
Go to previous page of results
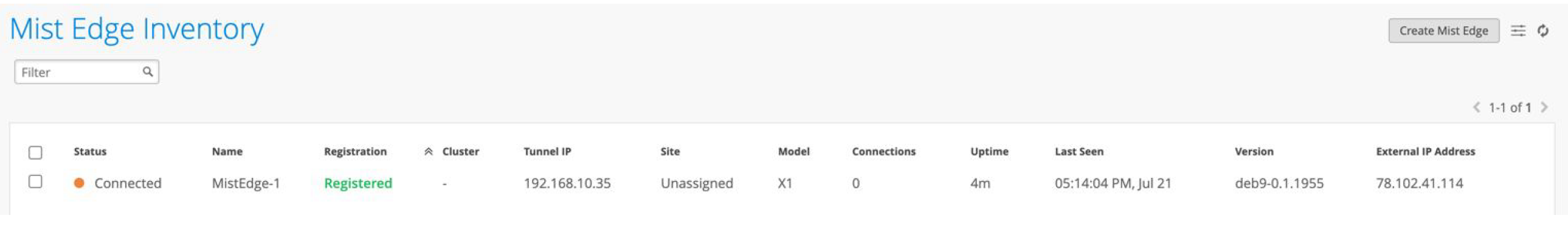coord(1476,107)
